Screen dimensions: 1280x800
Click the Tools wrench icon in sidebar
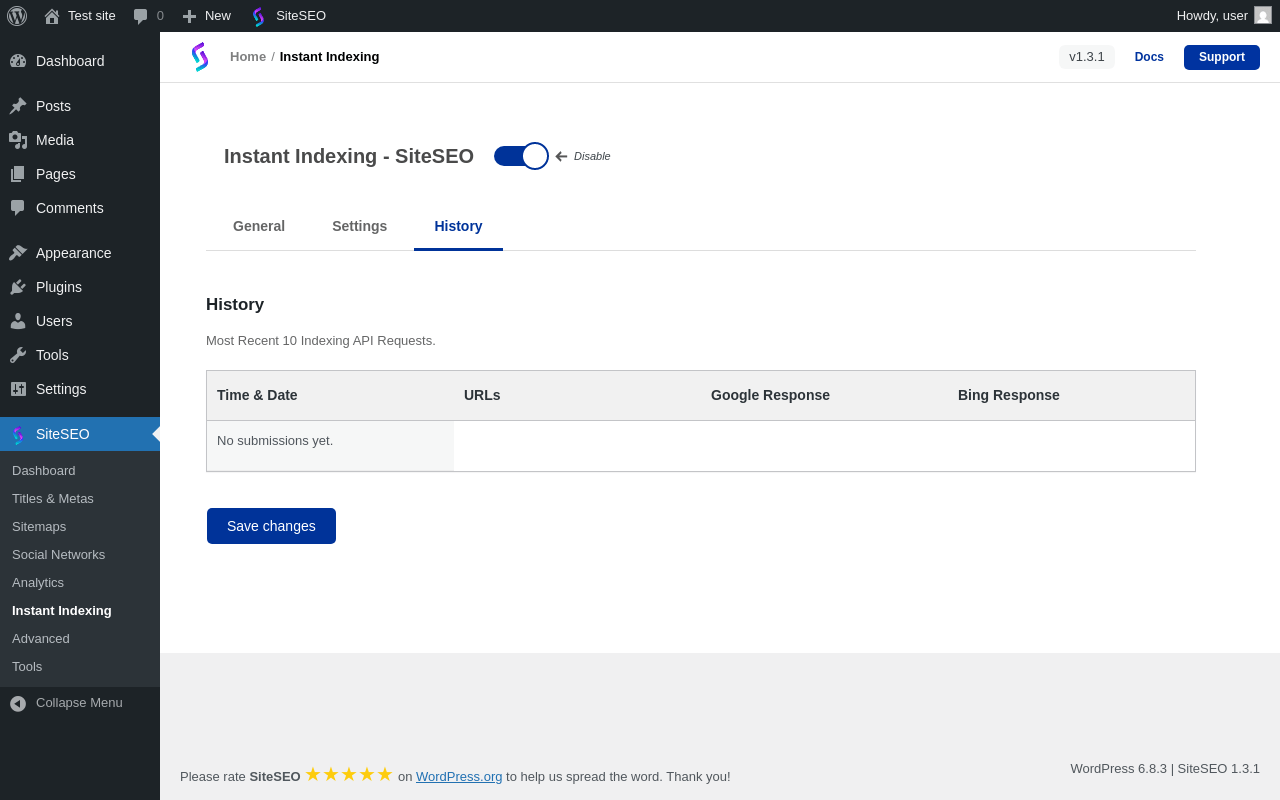[x=18, y=355]
